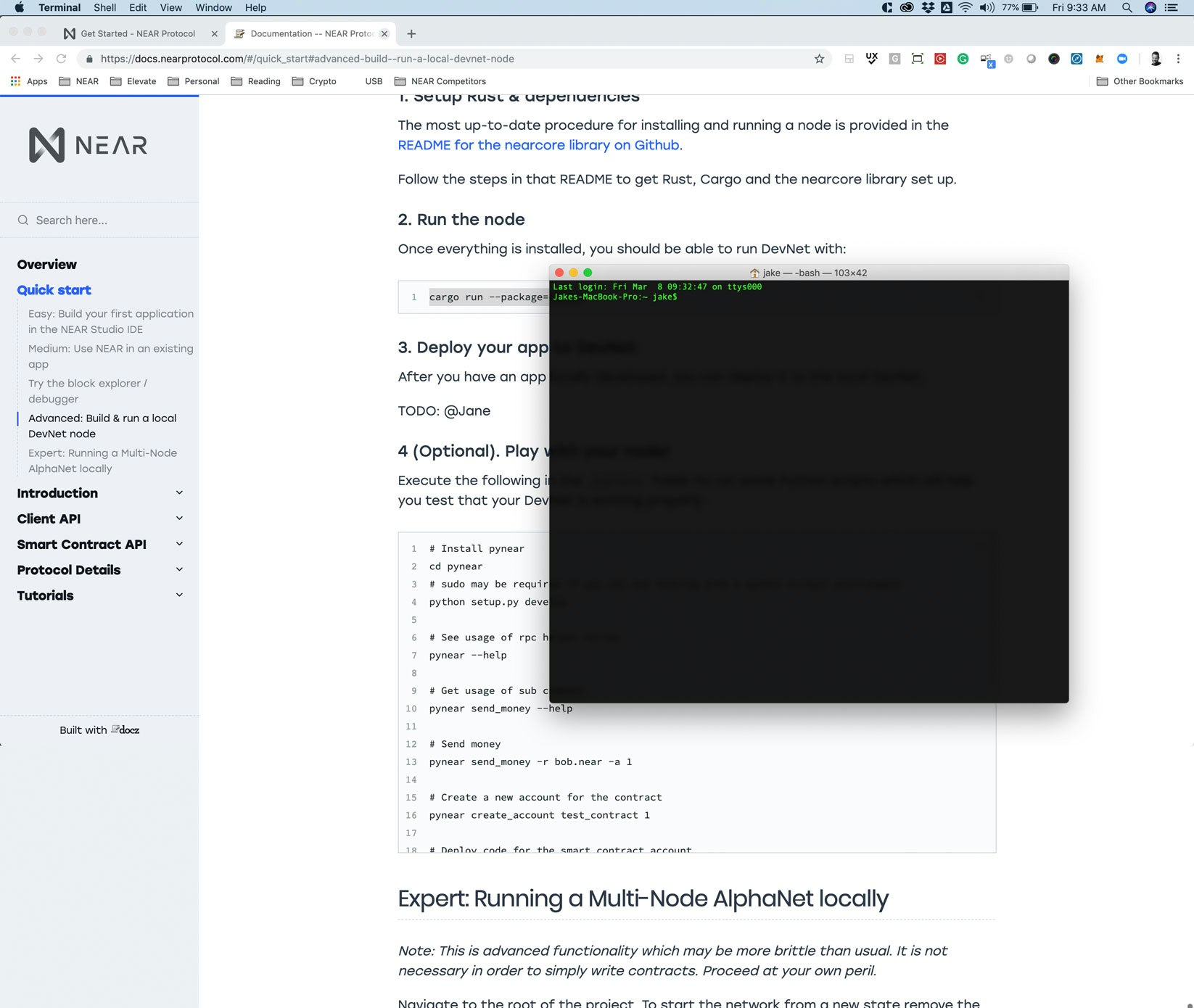Open Chrome's three-dot menu
Screen dimensions: 1194x1008
(1178, 59)
